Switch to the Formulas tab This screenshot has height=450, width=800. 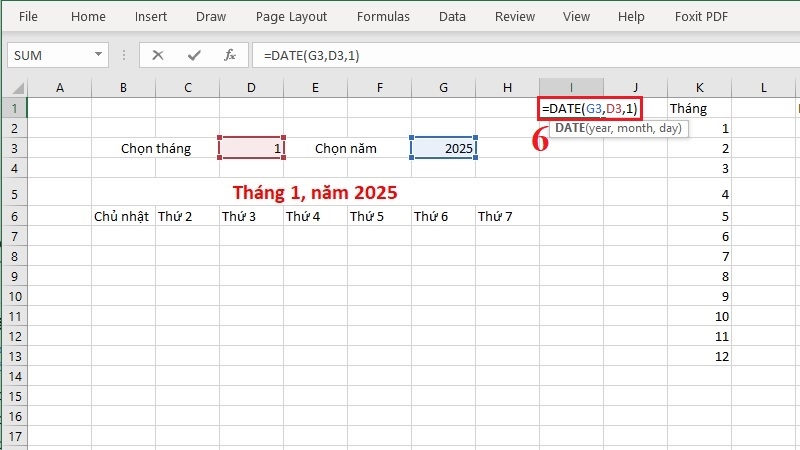click(x=383, y=16)
